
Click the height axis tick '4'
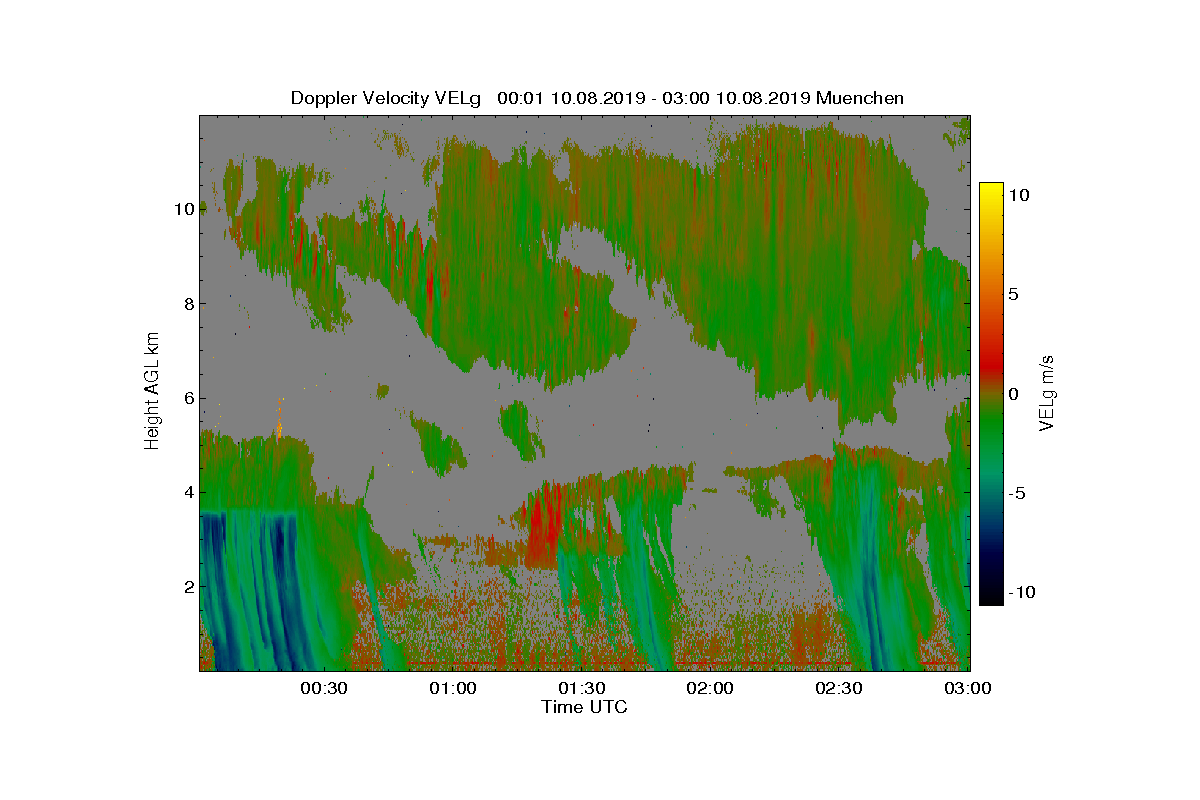pyautogui.click(x=187, y=492)
